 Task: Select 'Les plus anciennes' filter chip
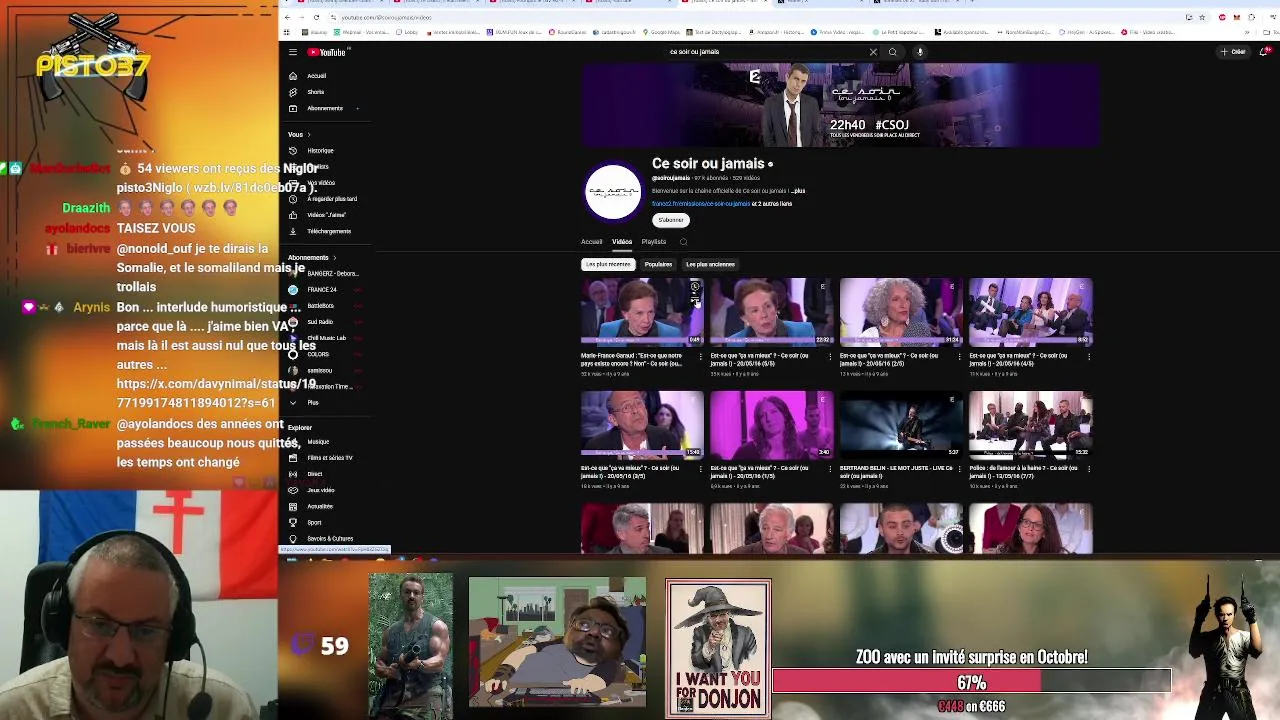point(710,265)
